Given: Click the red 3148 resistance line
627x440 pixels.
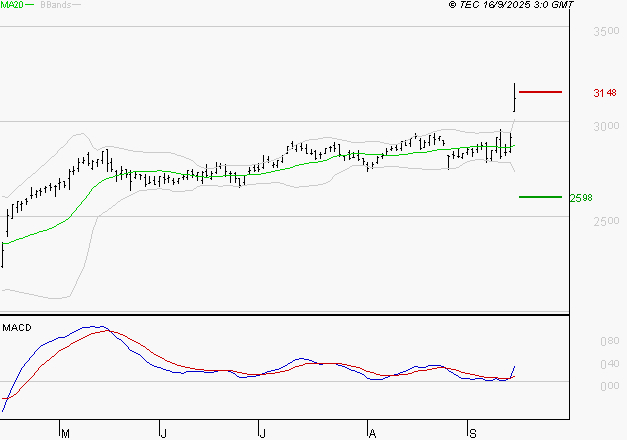Looking at the screenshot, I should (x=541, y=92).
